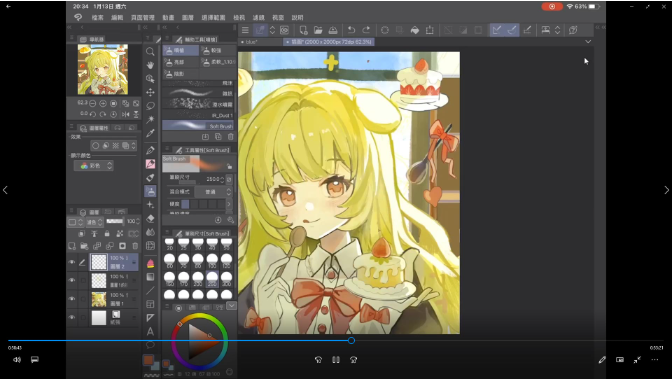Select the Soft Brush sub tool
This screenshot has width=672, height=379.
198,126
